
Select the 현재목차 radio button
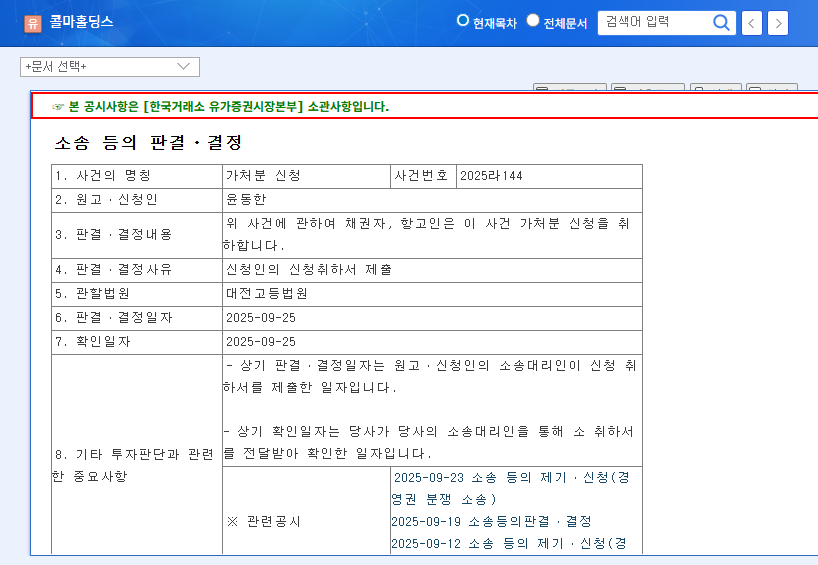click(x=462, y=20)
